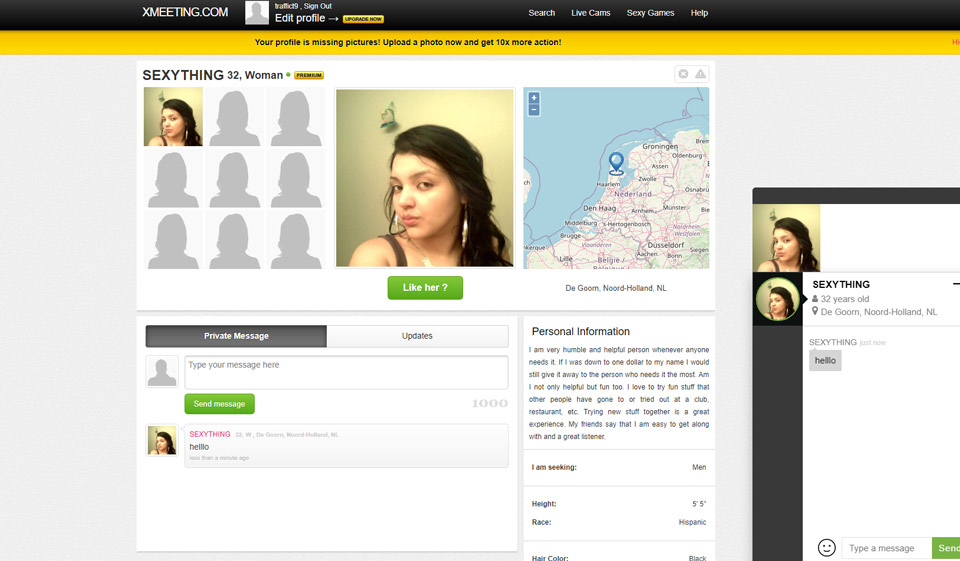Minimize the SEXYTHING chat window
960x561 pixels.
coord(956,284)
